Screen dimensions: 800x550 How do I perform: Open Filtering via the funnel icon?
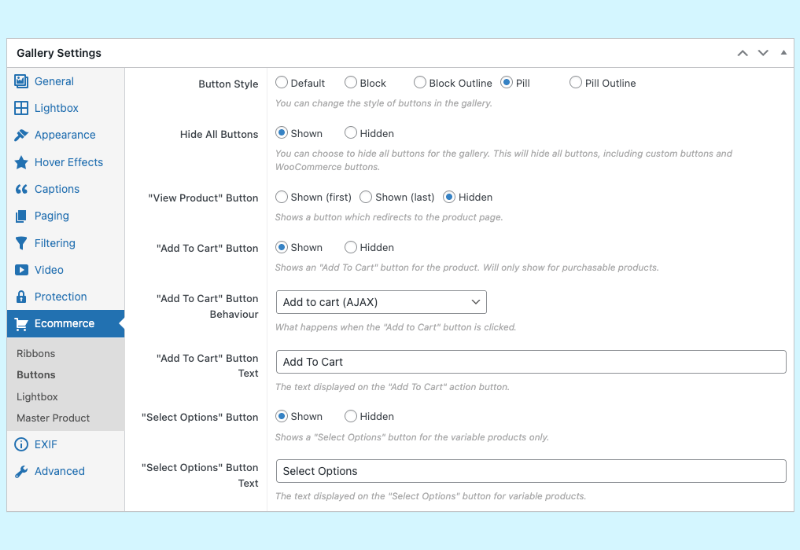22,243
